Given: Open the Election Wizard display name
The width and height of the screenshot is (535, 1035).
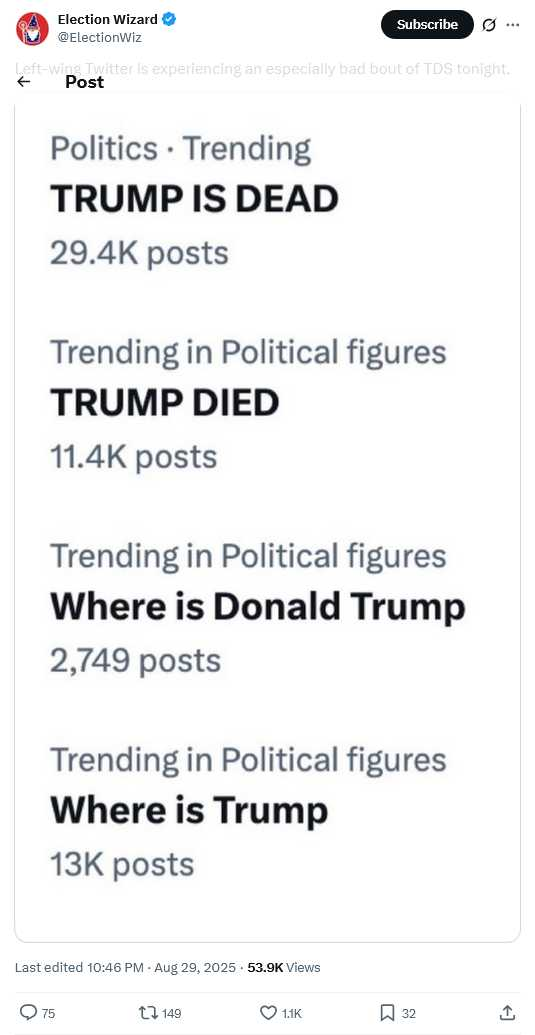Looking at the screenshot, I should tap(108, 20).
